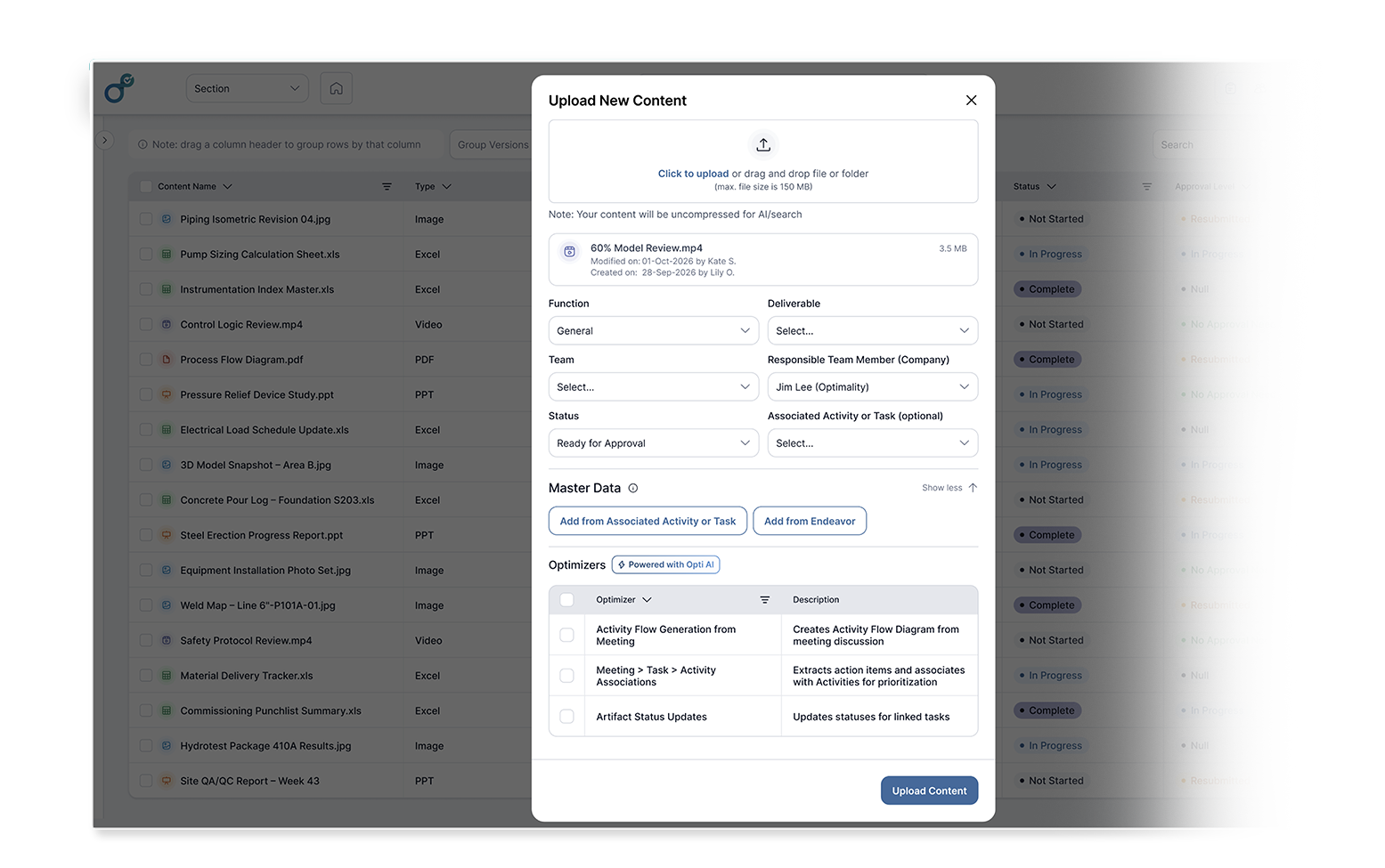Open the Optimizer column filter icon

point(764,600)
